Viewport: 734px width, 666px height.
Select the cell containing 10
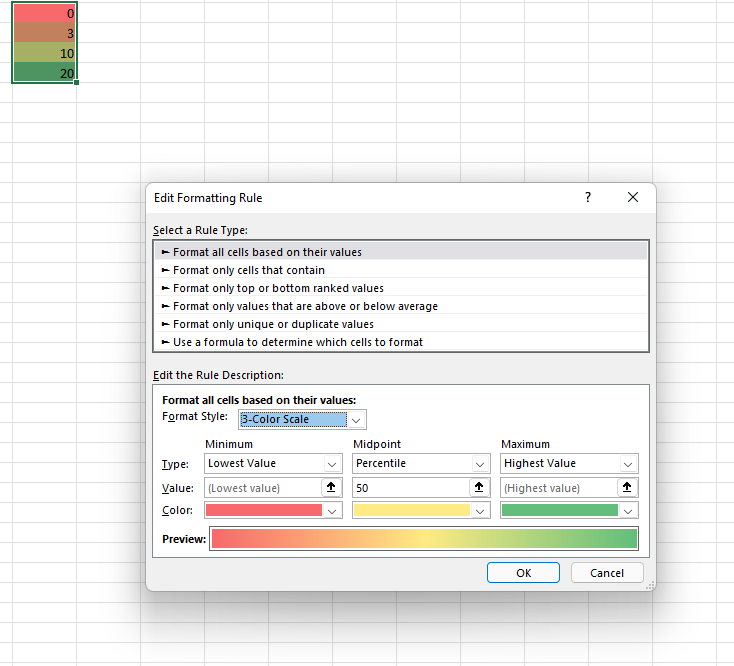coord(44,53)
